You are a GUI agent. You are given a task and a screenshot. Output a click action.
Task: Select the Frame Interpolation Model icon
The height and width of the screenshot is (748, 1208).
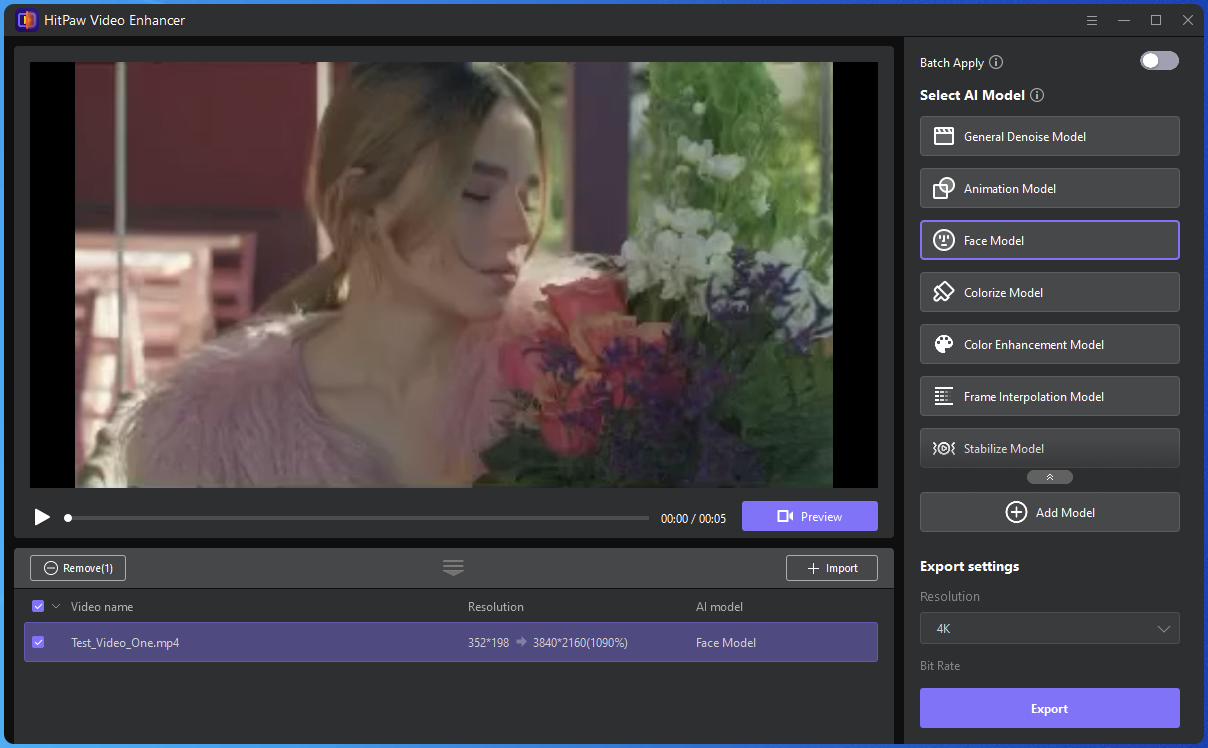click(x=943, y=396)
